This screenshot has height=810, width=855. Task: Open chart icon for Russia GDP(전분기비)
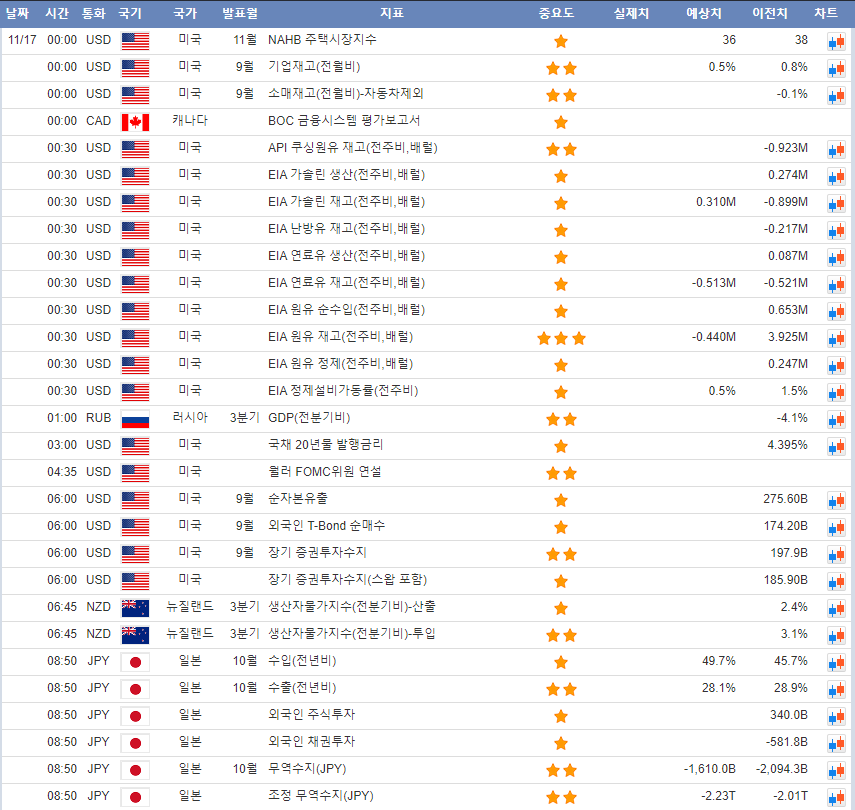(835, 419)
